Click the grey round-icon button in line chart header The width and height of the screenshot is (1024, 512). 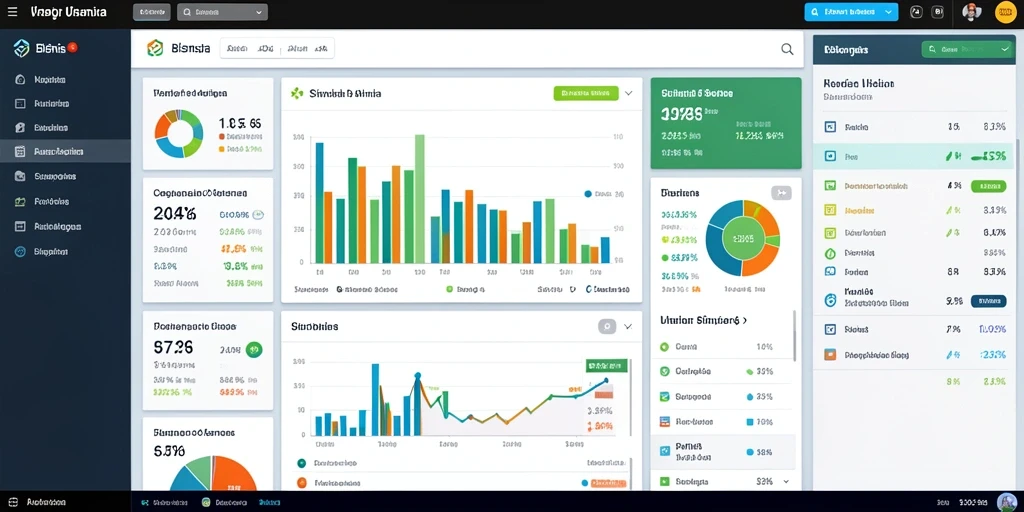tap(607, 327)
